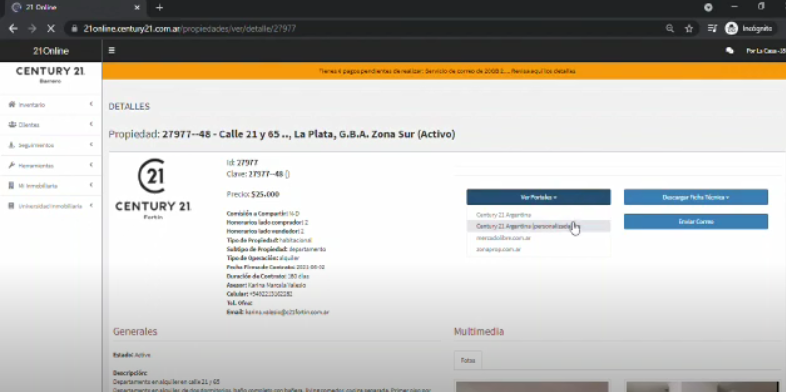Open the Inventario sidebar menu
This screenshot has height=392, width=786.
51,105
